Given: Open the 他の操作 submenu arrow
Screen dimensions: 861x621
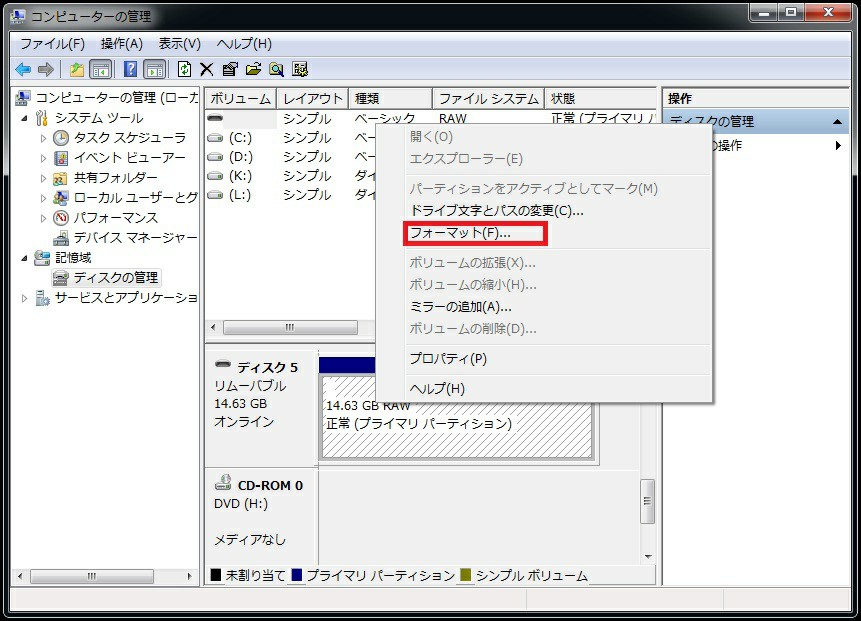Looking at the screenshot, I should [x=838, y=146].
